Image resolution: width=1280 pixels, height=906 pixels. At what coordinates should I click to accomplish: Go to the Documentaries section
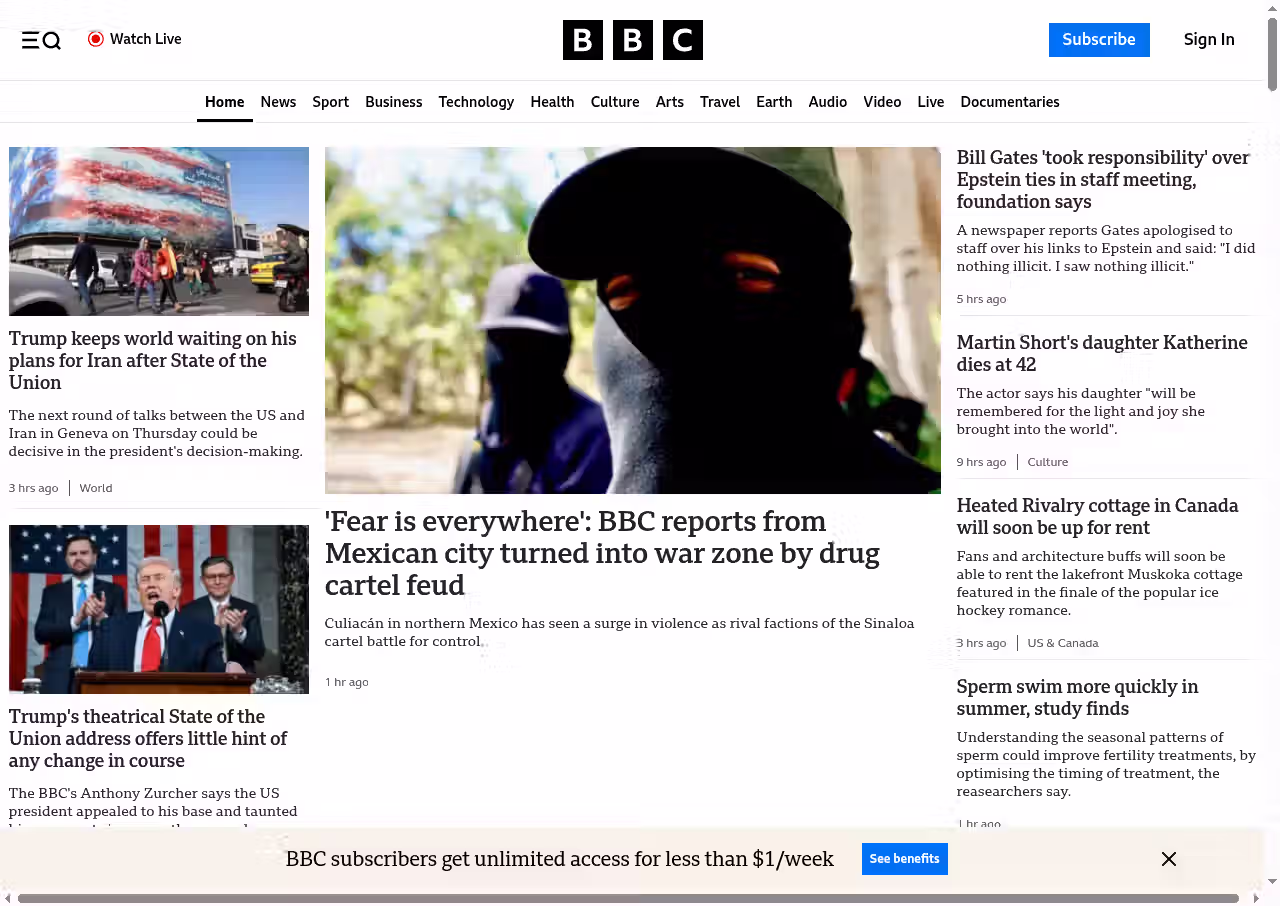click(x=1009, y=102)
